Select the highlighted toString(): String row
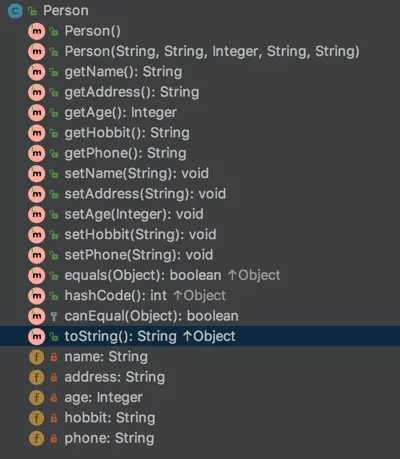This screenshot has width=400, height=459. 200,336
